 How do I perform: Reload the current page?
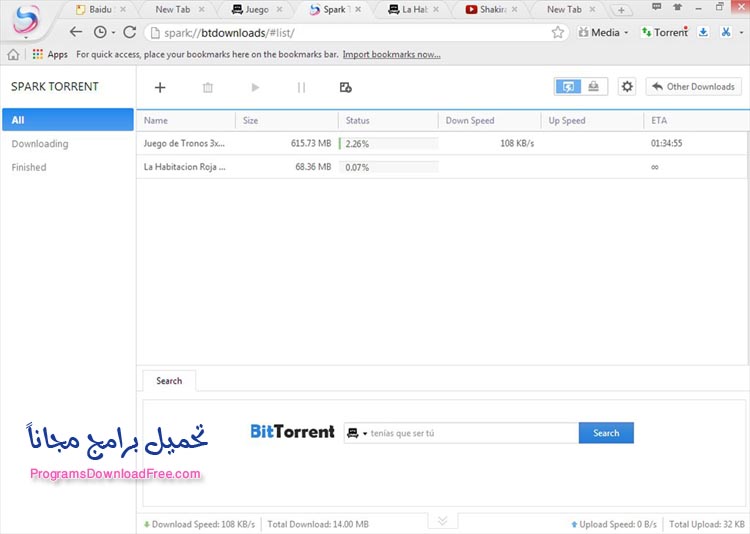coord(129,32)
